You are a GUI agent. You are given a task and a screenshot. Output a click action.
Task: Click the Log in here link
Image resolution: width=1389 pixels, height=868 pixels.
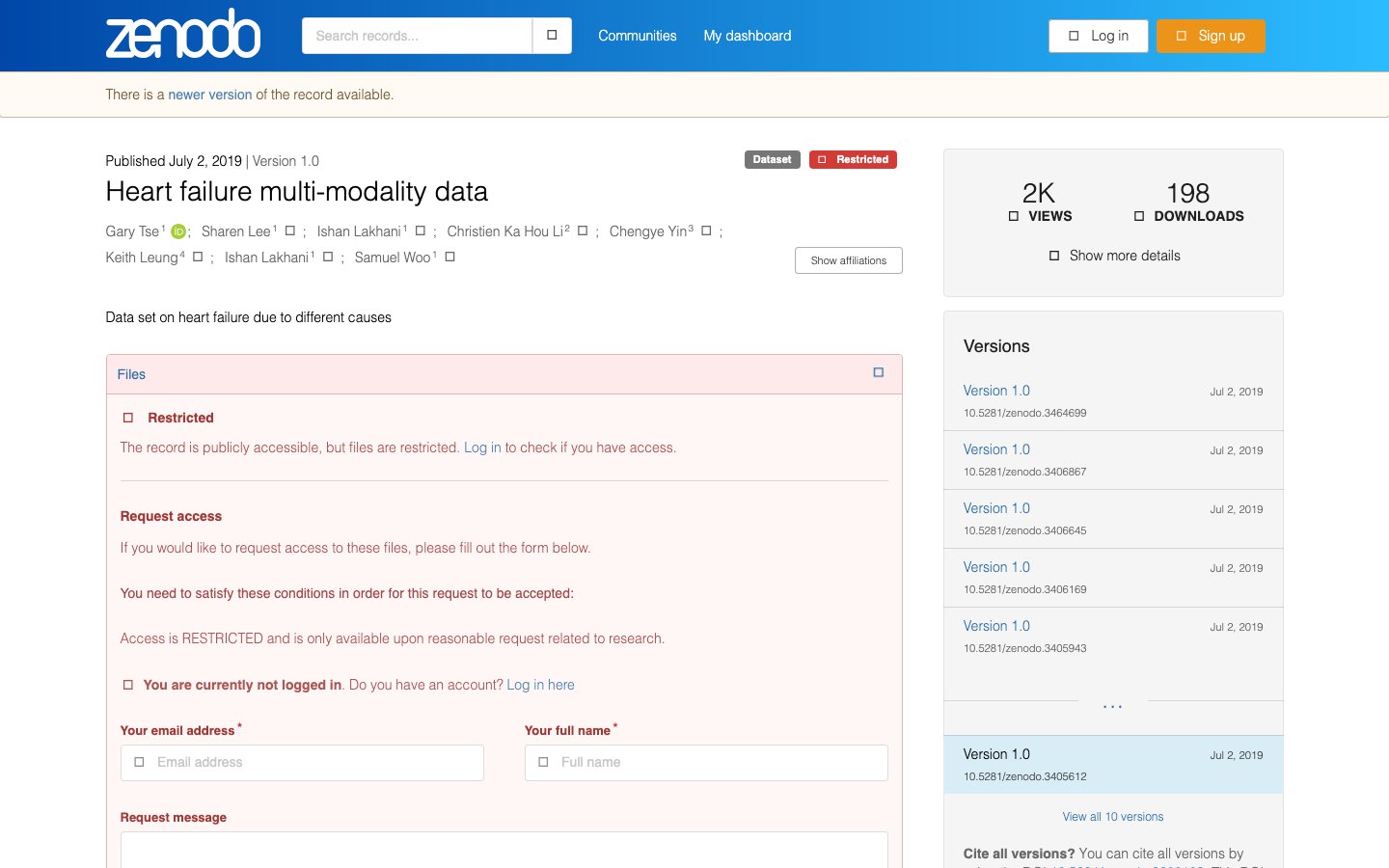tap(540, 685)
